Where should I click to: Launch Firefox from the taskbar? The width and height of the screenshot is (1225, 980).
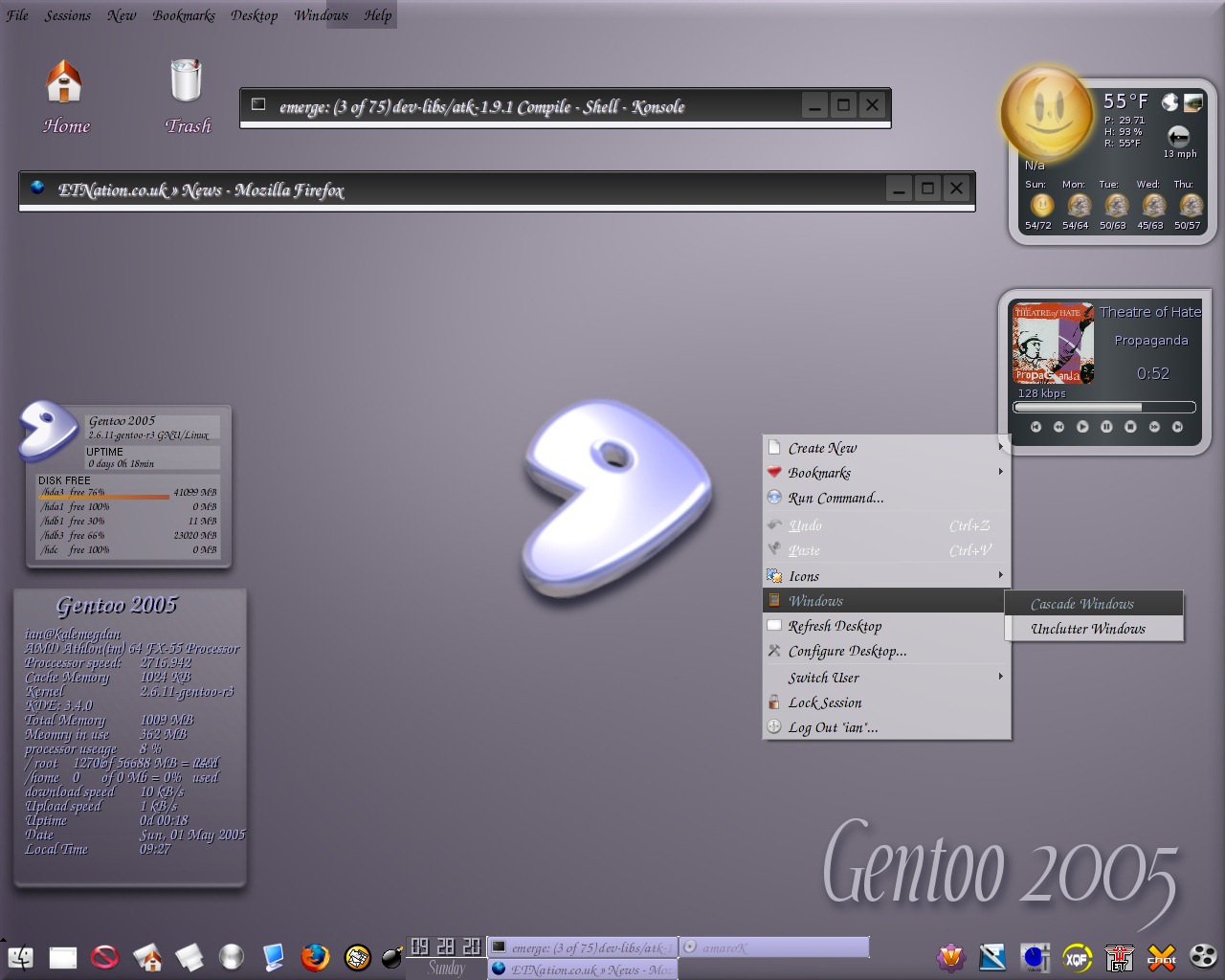314,957
